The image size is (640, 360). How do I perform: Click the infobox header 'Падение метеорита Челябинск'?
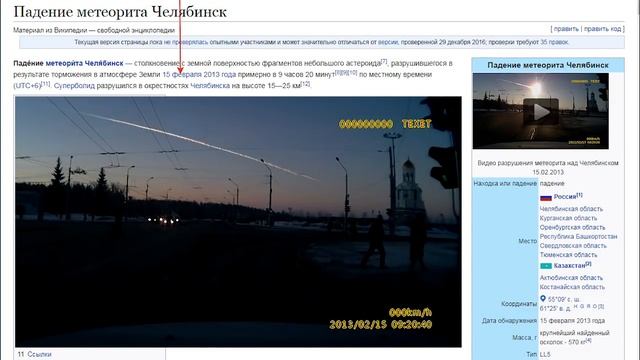pyautogui.click(x=548, y=65)
